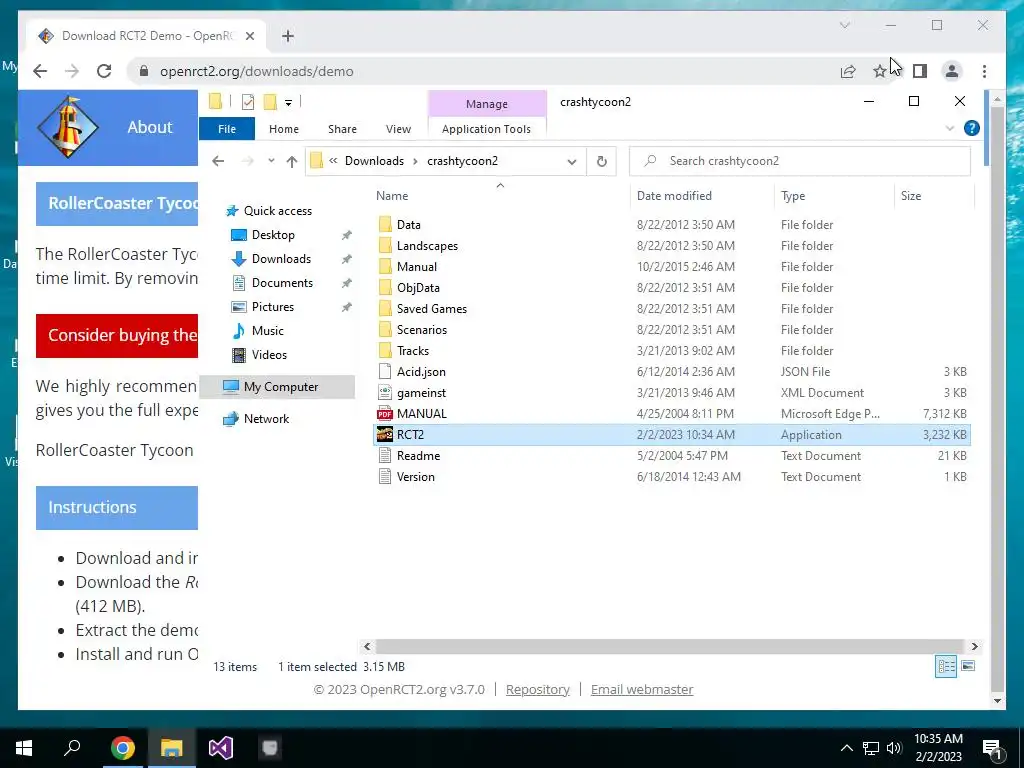Open a new Chrome tab
1024x768 pixels.
coord(288,36)
